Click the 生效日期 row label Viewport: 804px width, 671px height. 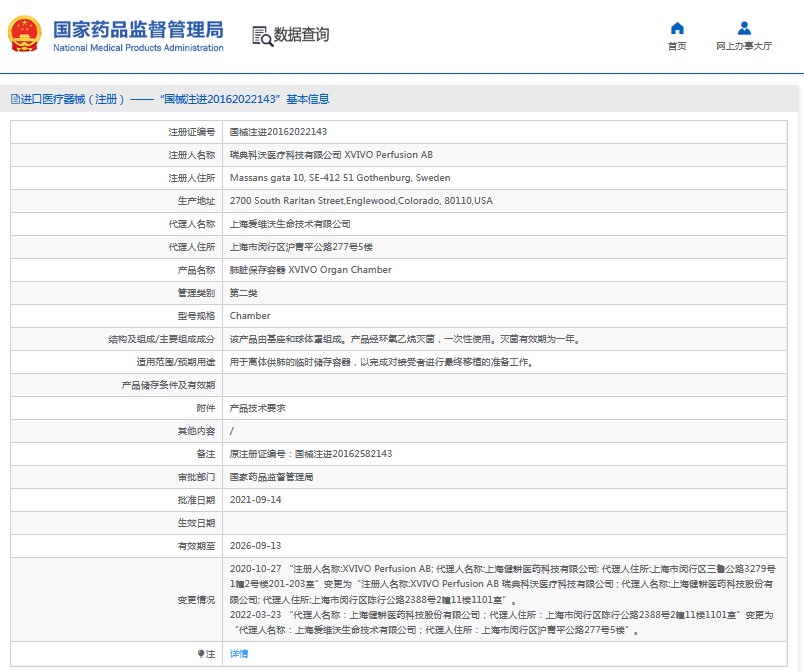196,523
